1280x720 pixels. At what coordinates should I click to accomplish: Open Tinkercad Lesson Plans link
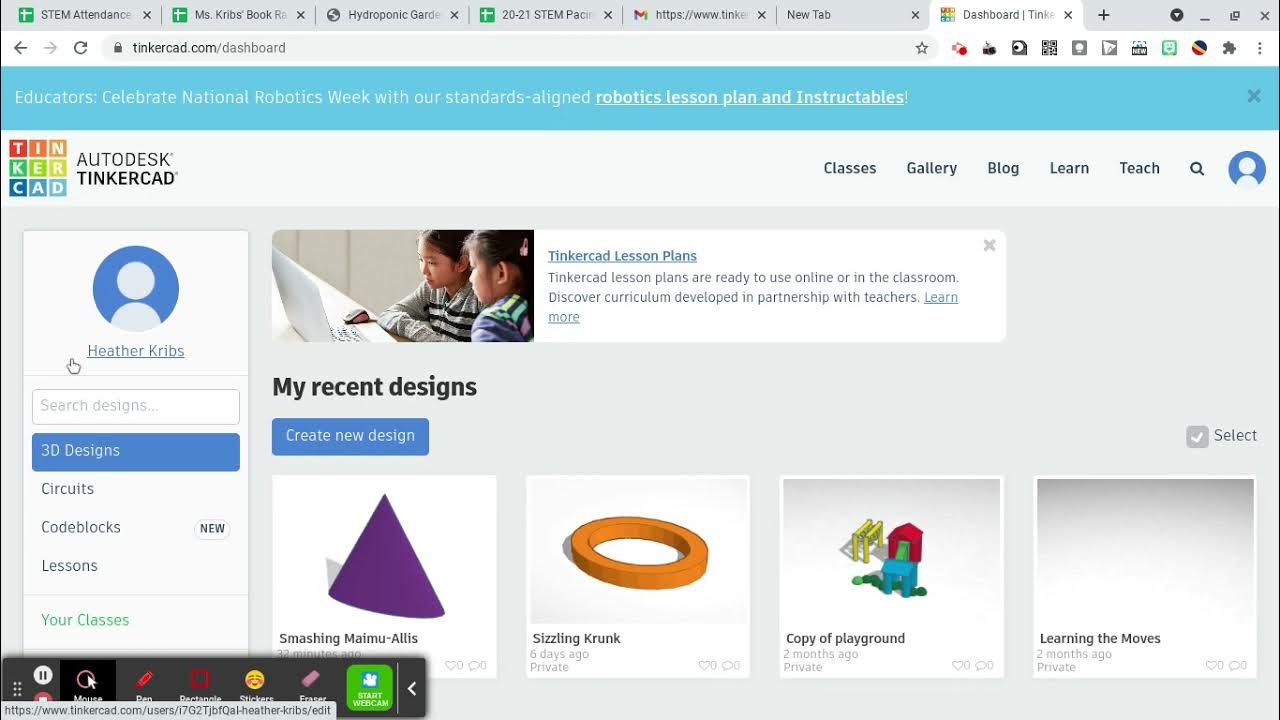click(622, 256)
